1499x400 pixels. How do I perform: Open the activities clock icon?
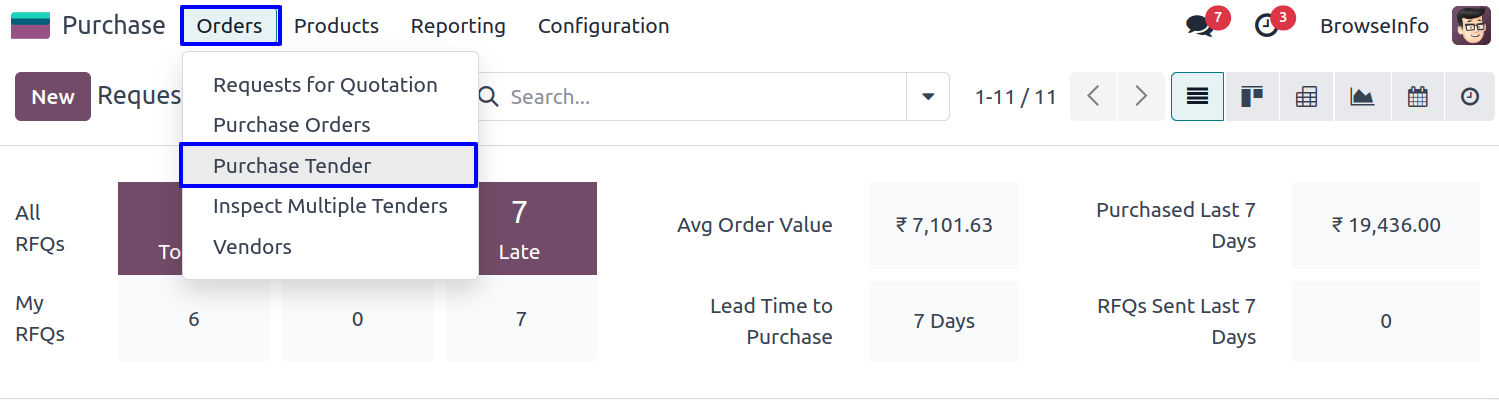point(1266,26)
